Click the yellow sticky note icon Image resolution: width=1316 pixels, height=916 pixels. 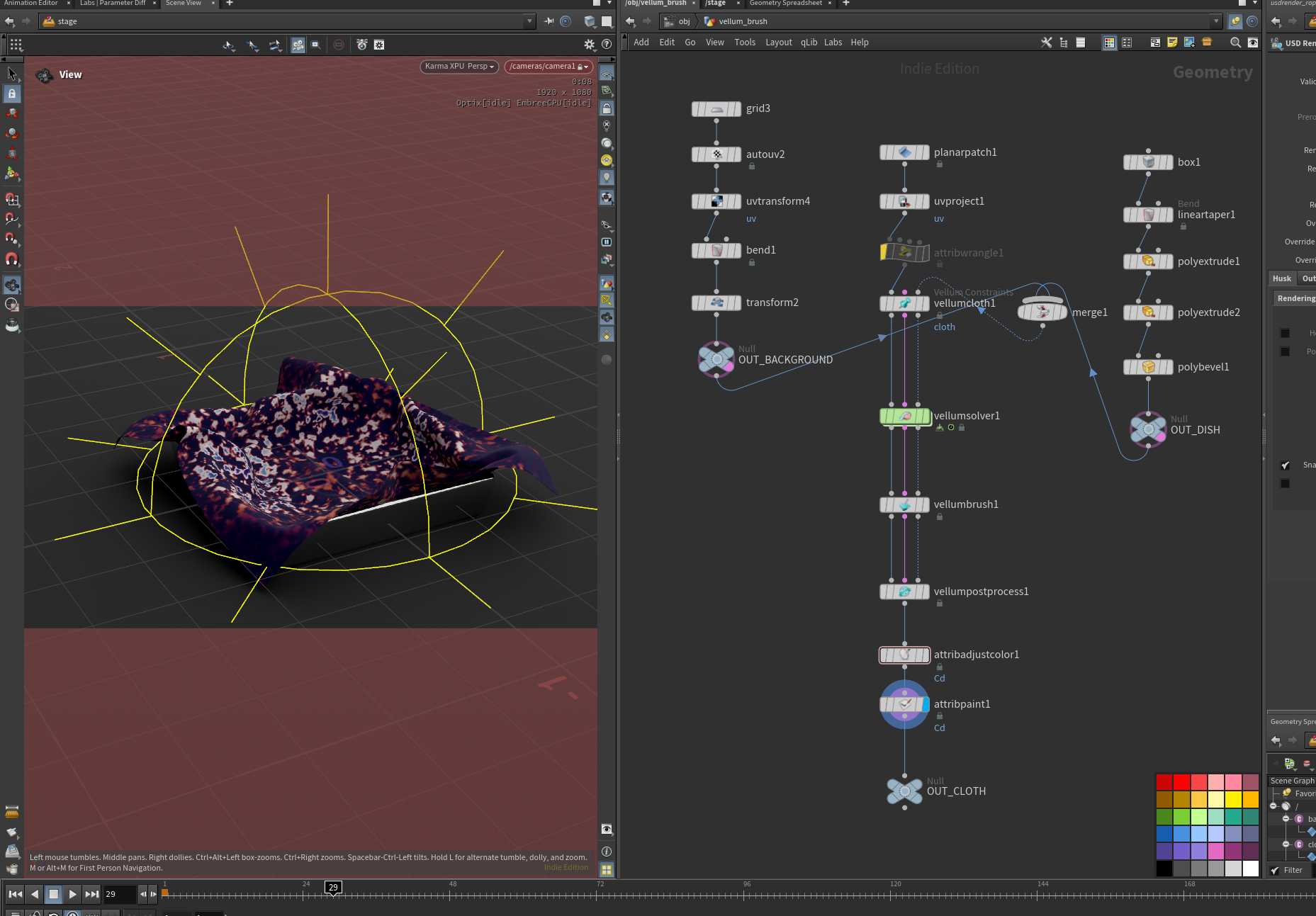1172,43
